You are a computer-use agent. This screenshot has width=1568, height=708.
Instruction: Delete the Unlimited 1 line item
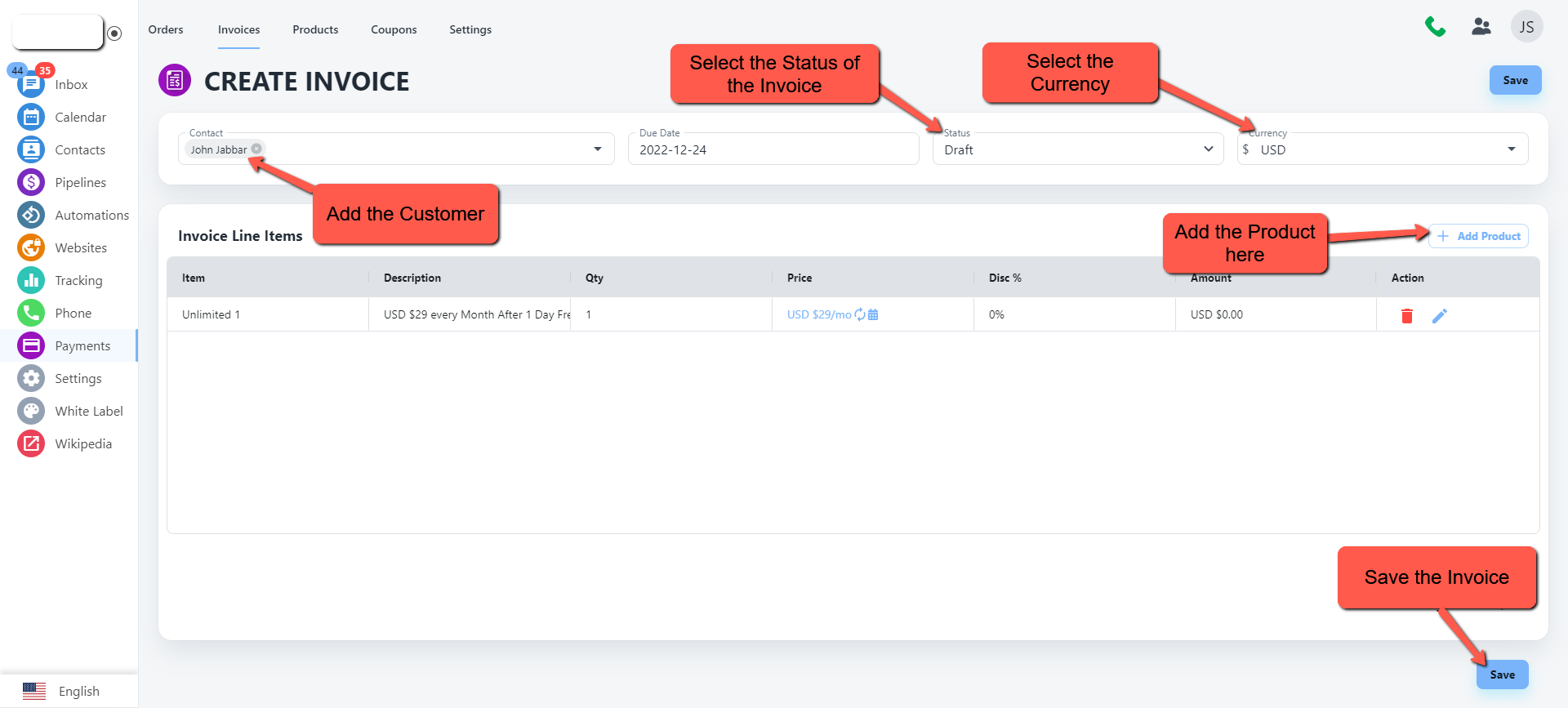[1406, 316]
